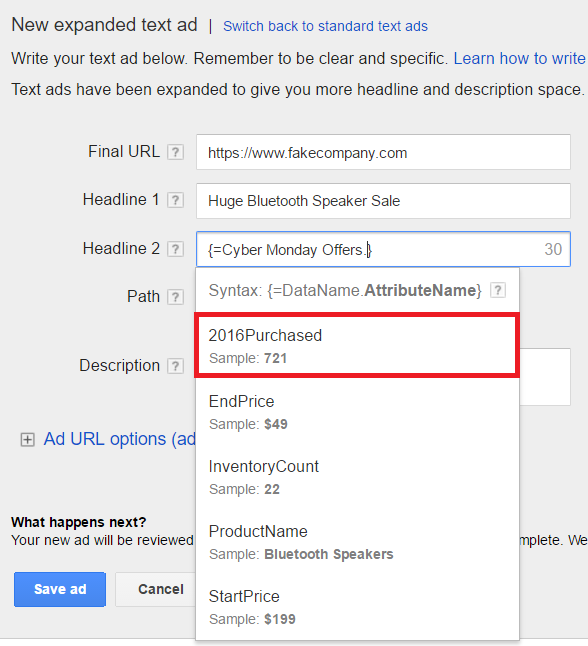
Task: Open help icon next to Headline 2
Action: [x=175, y=249]
